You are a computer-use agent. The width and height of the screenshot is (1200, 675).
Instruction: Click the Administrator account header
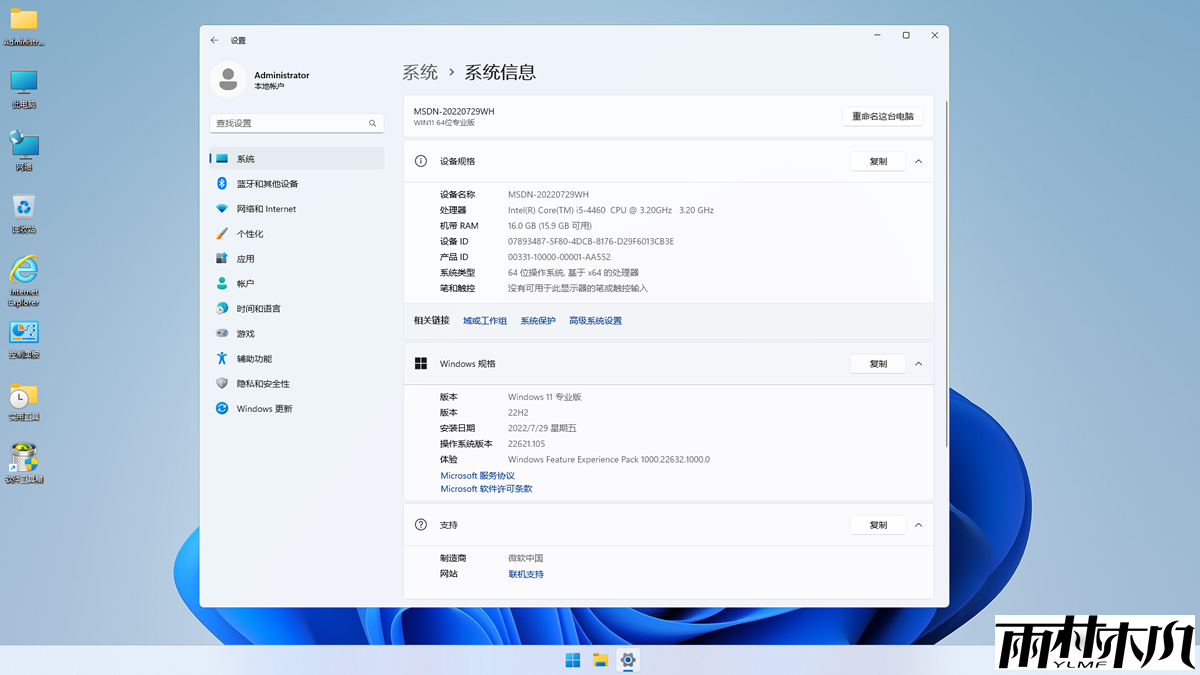262,80
